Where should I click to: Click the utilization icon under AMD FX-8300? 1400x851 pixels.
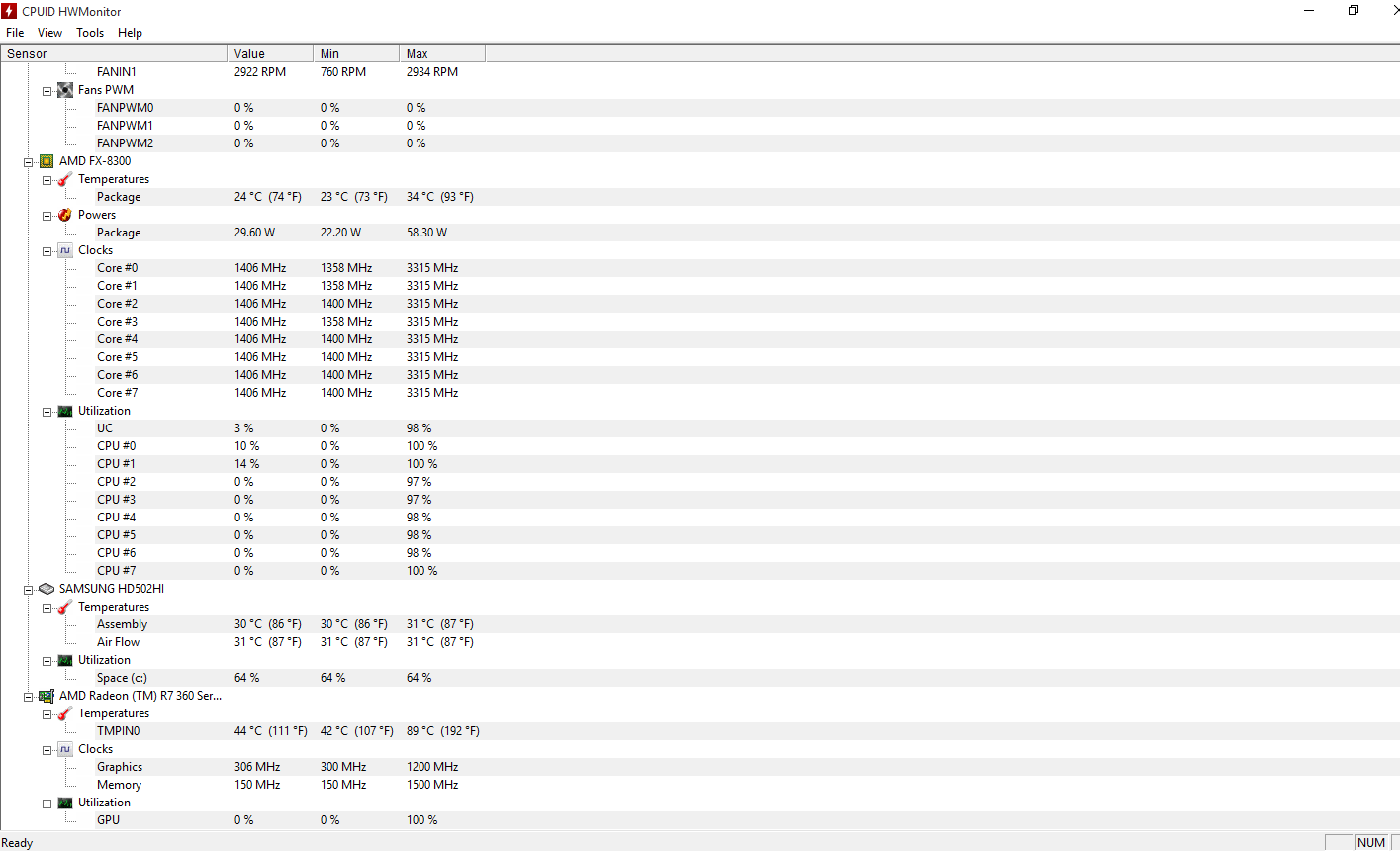click(65, 411)
